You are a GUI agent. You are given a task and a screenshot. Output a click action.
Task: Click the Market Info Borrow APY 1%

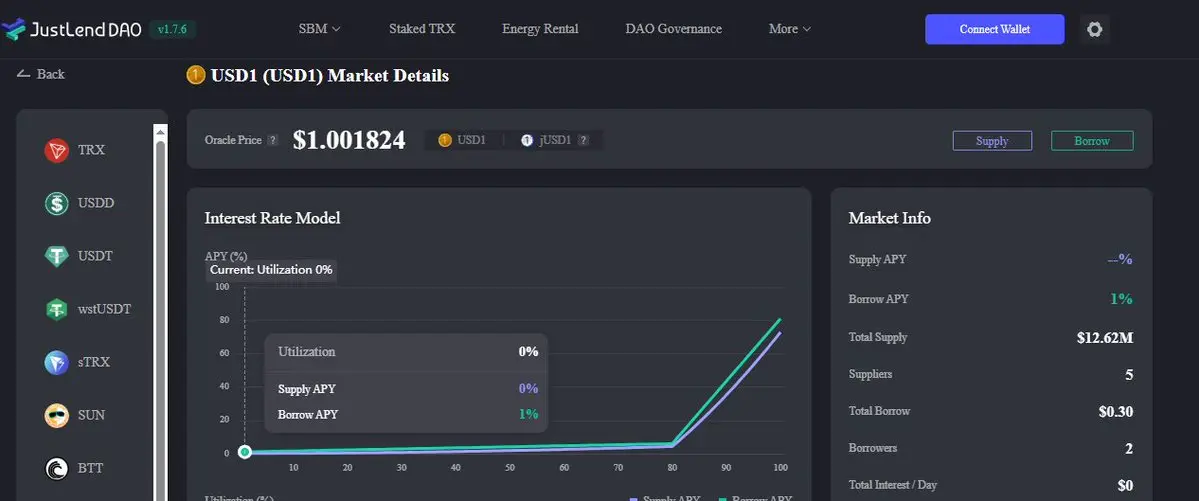click(1121, 299)
